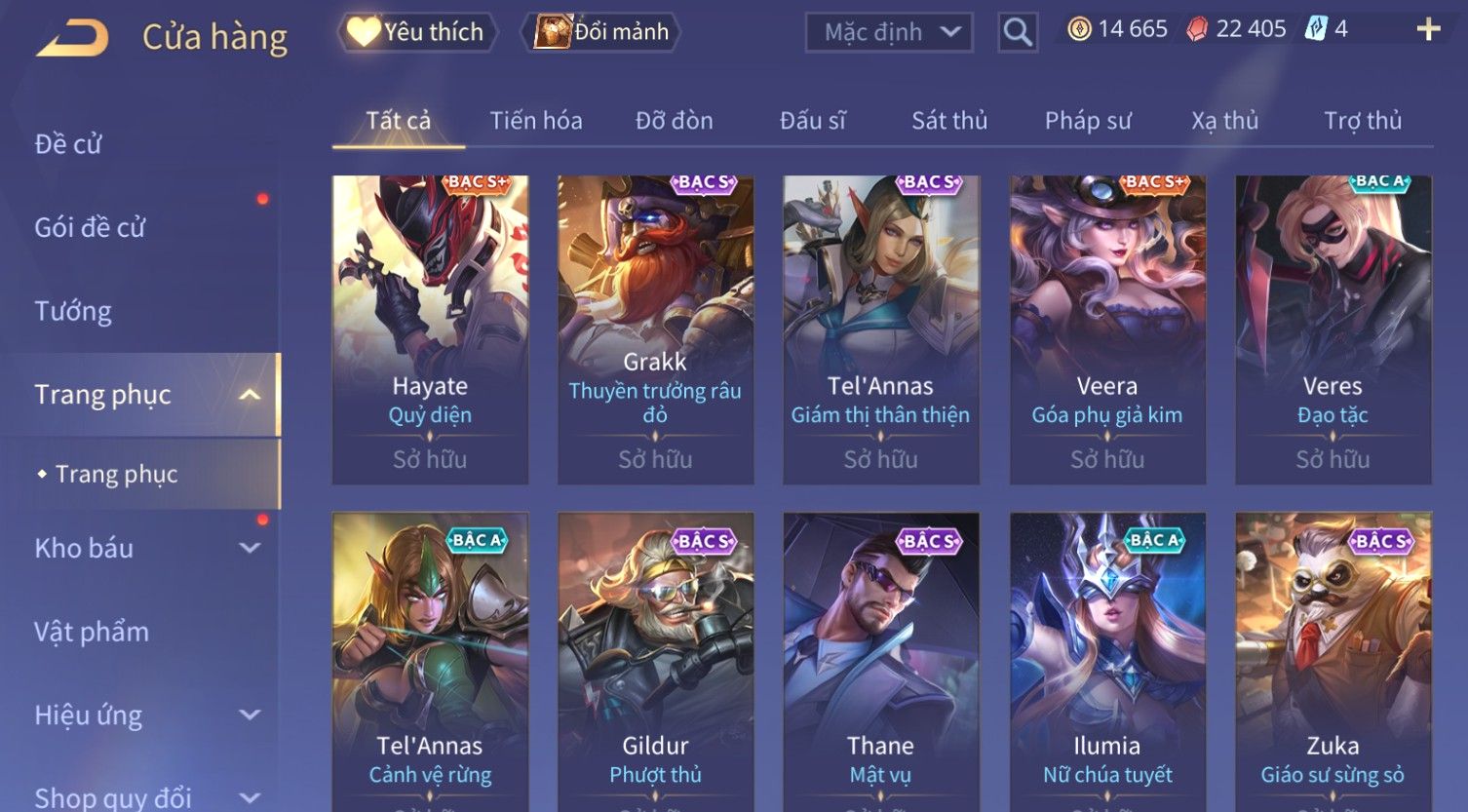The height and width of the screenshot is (812, 1468).
Task: Select the Tiến hóa filter tab
Action: coord(536,121)
